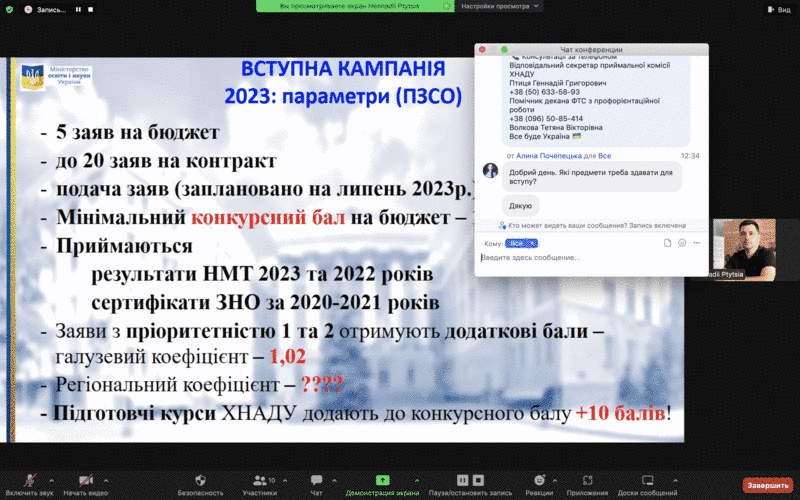Click Все буде Україна line in chat
800x500 pixels.
click(545, 137)
